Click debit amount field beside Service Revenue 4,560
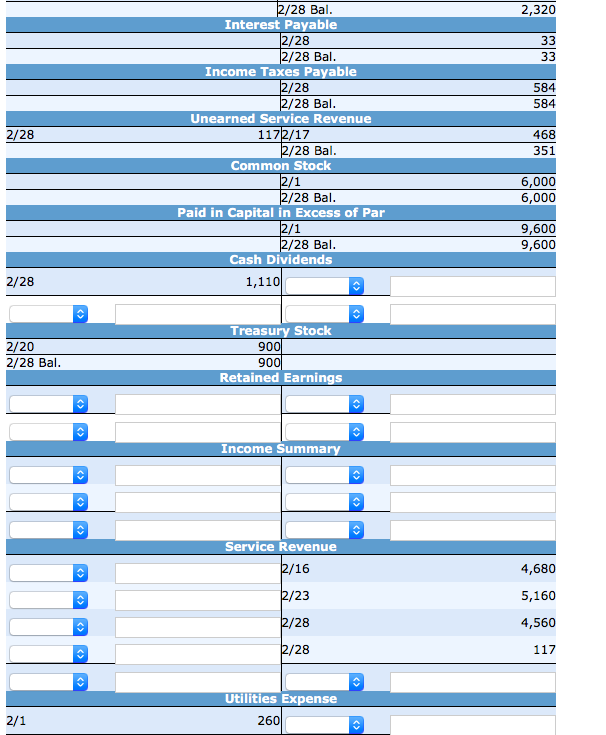 198,628
